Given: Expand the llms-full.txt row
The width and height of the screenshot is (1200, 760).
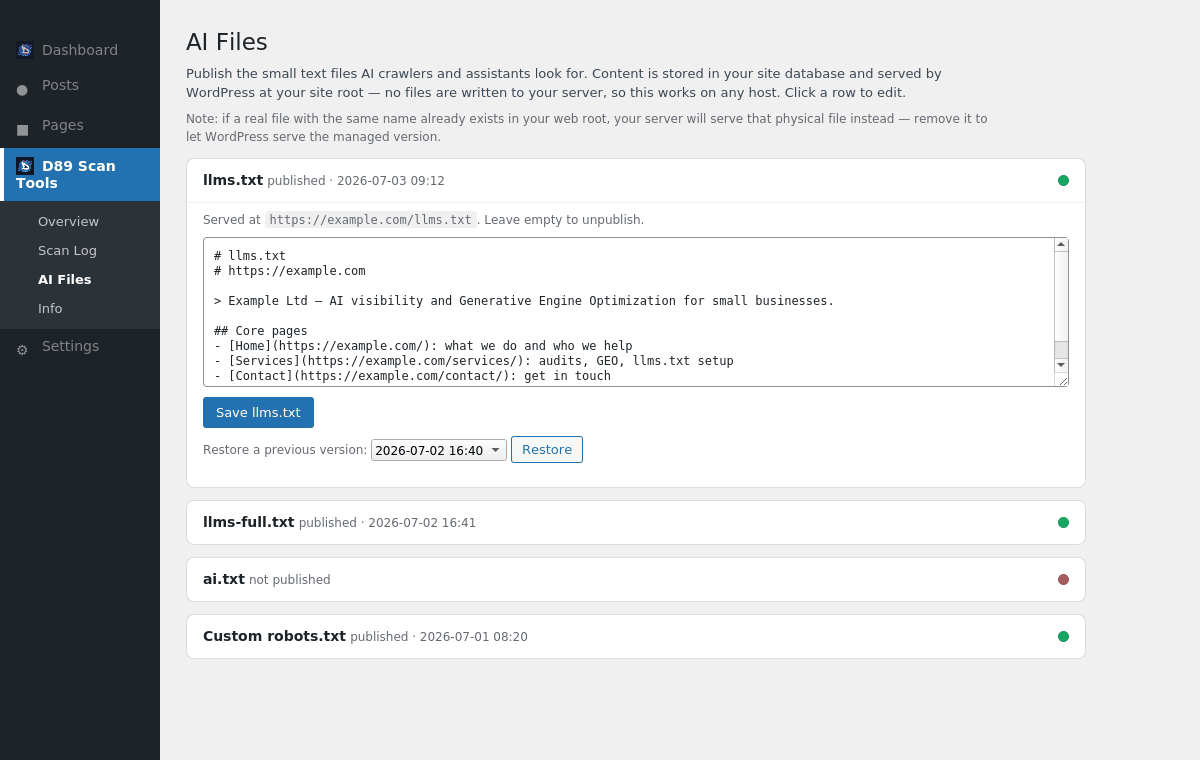Looking at the screenshot, I should point(636,523).
